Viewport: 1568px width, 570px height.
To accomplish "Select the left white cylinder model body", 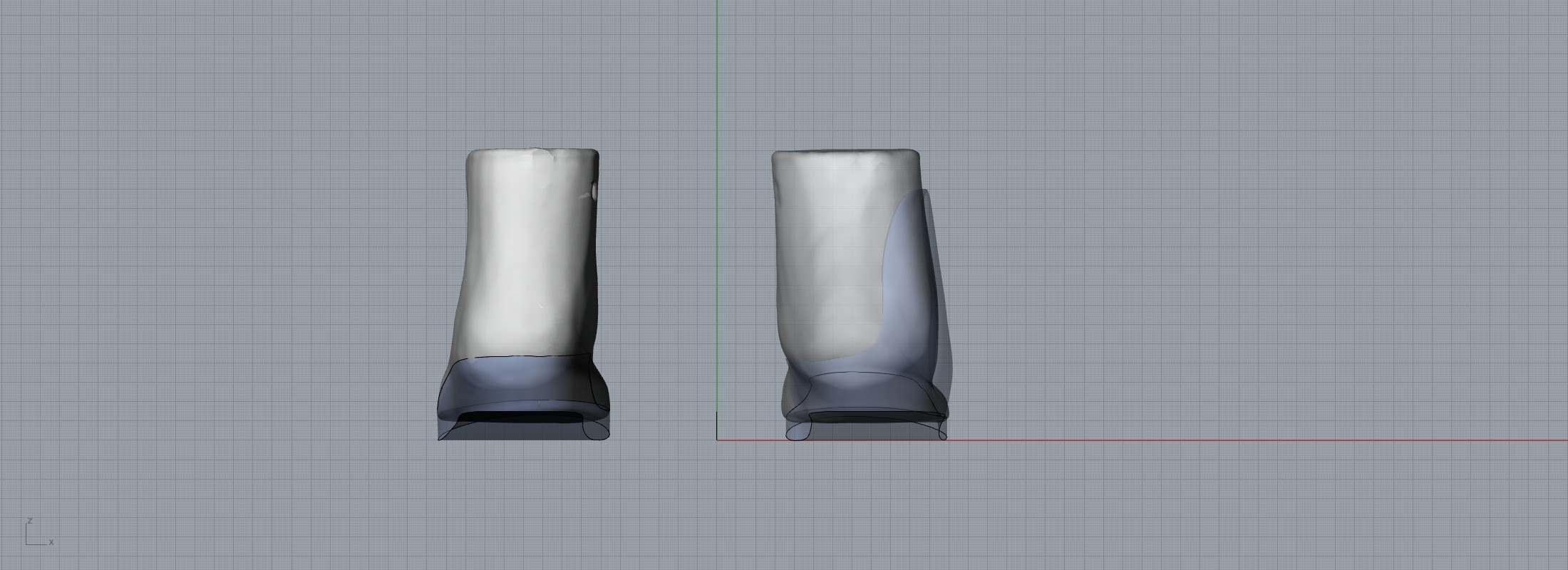I will click(527, 249).
